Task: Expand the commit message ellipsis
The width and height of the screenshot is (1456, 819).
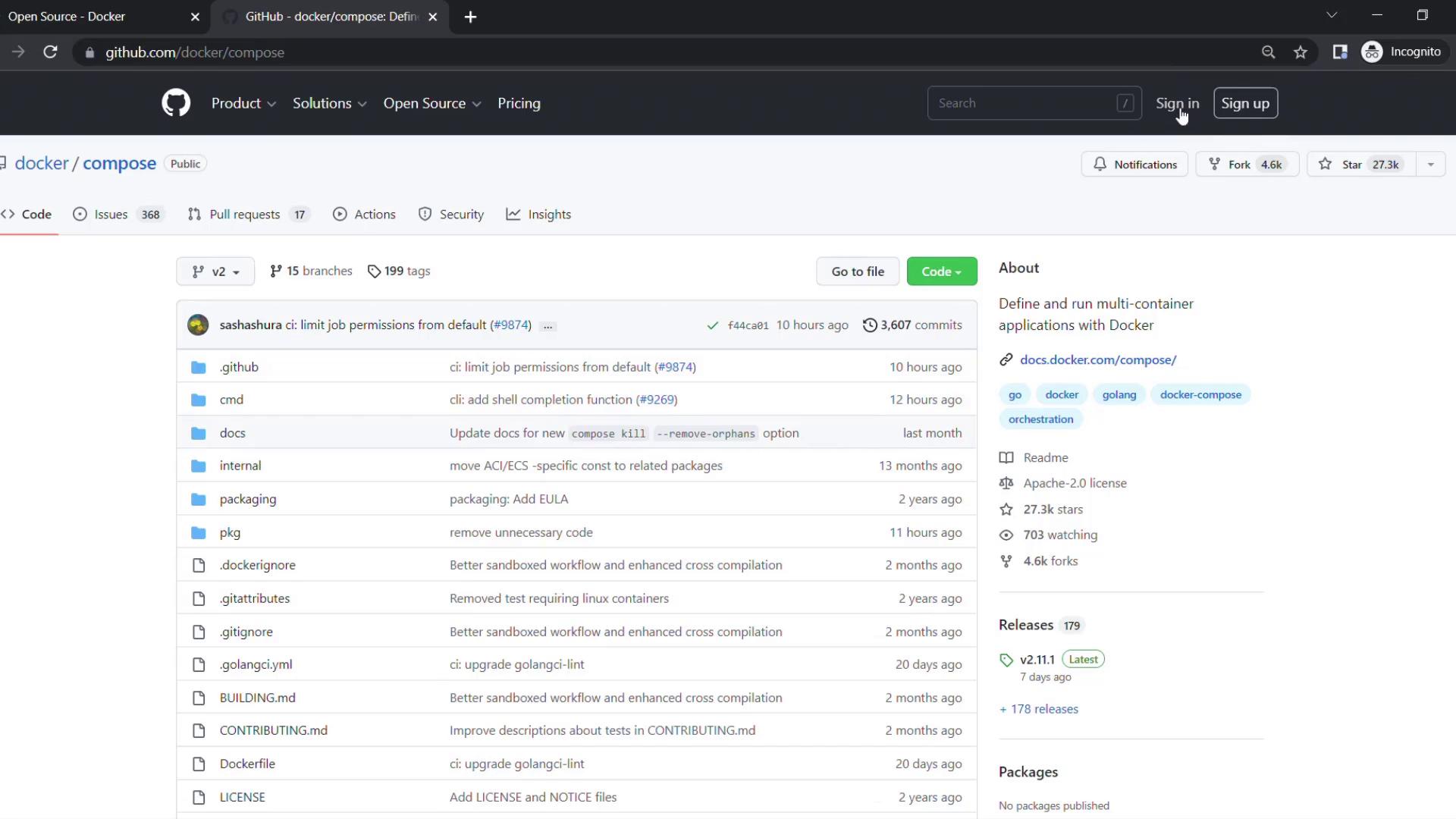Action: (548, 326)
